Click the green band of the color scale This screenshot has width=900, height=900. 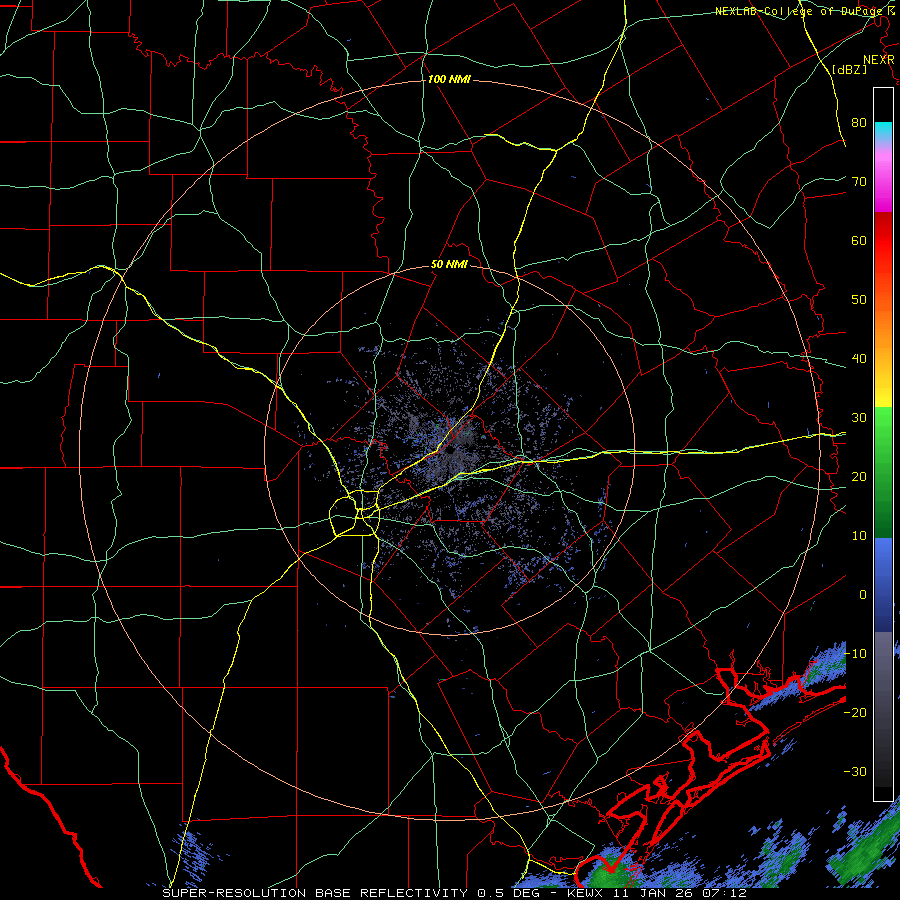pyautogui.click(x=883, y=472)
